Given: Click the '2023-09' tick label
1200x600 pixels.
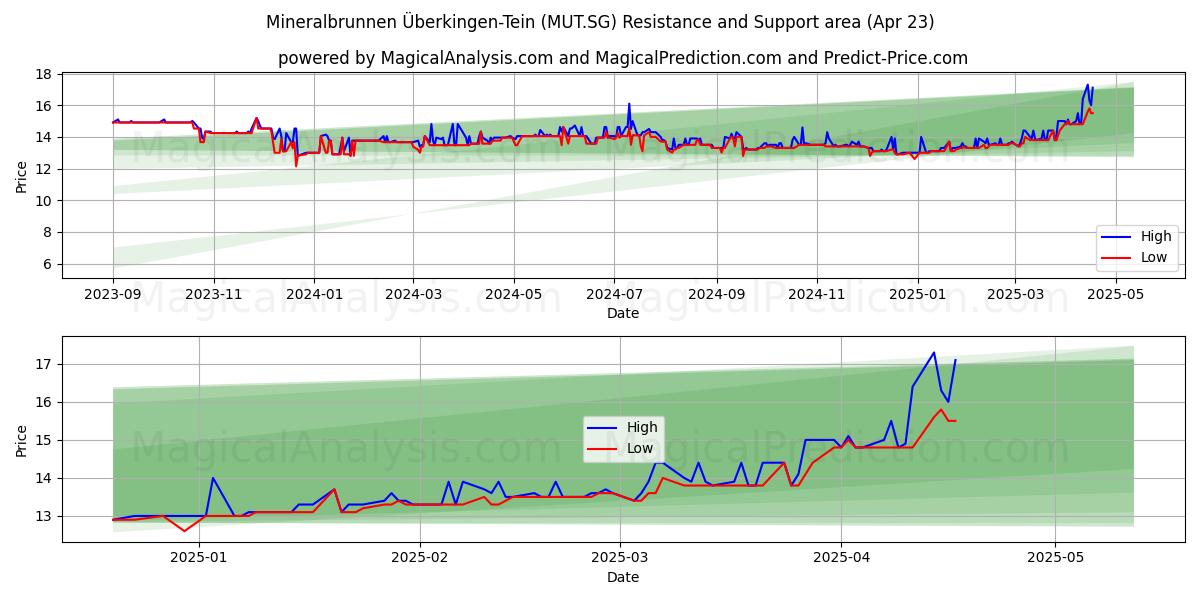Looking at the screenshot, I should [x=113, y=294].
